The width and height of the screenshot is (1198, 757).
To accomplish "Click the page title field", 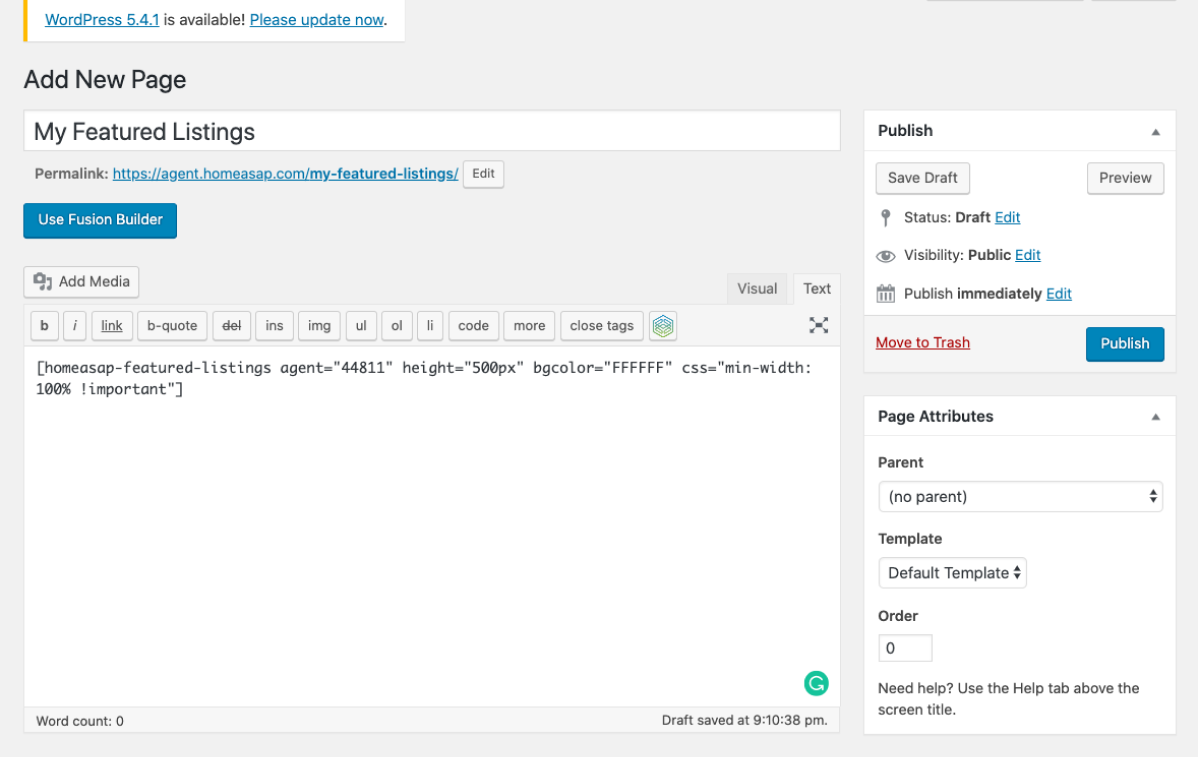I will [x=432, y=131].
